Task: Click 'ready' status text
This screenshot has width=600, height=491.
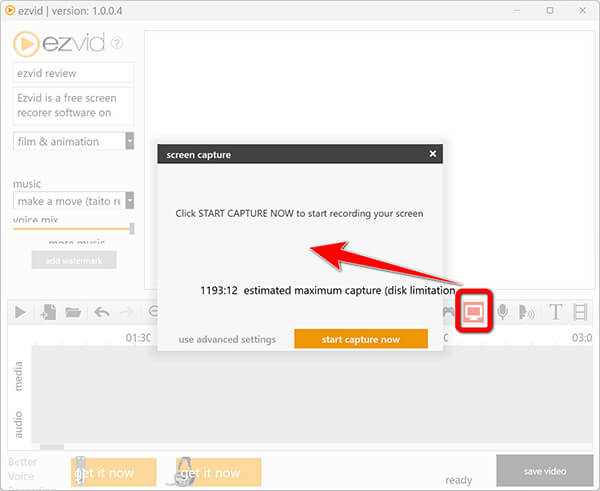Action: pyautogui.click(x=458, y=480)
